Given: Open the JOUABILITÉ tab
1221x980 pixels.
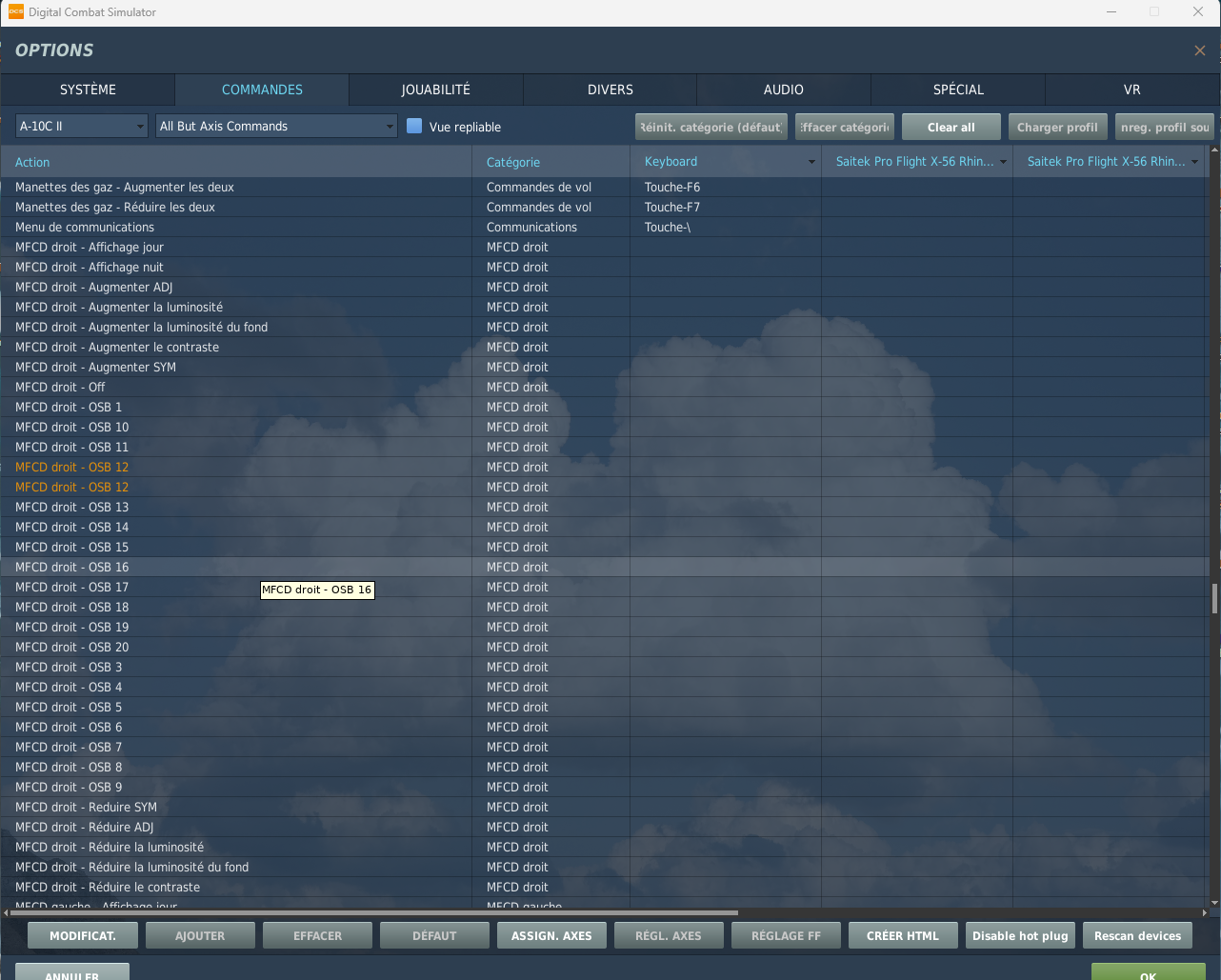Looking at the screenshot, I should [435, 90].
